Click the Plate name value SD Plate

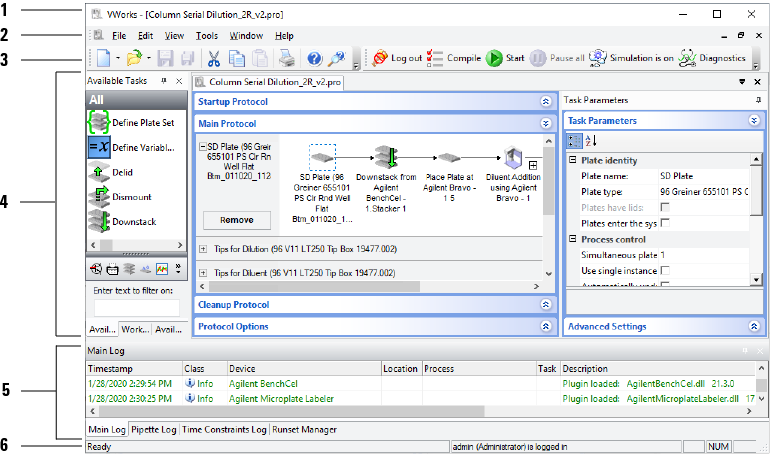click(x=703, y=176)
